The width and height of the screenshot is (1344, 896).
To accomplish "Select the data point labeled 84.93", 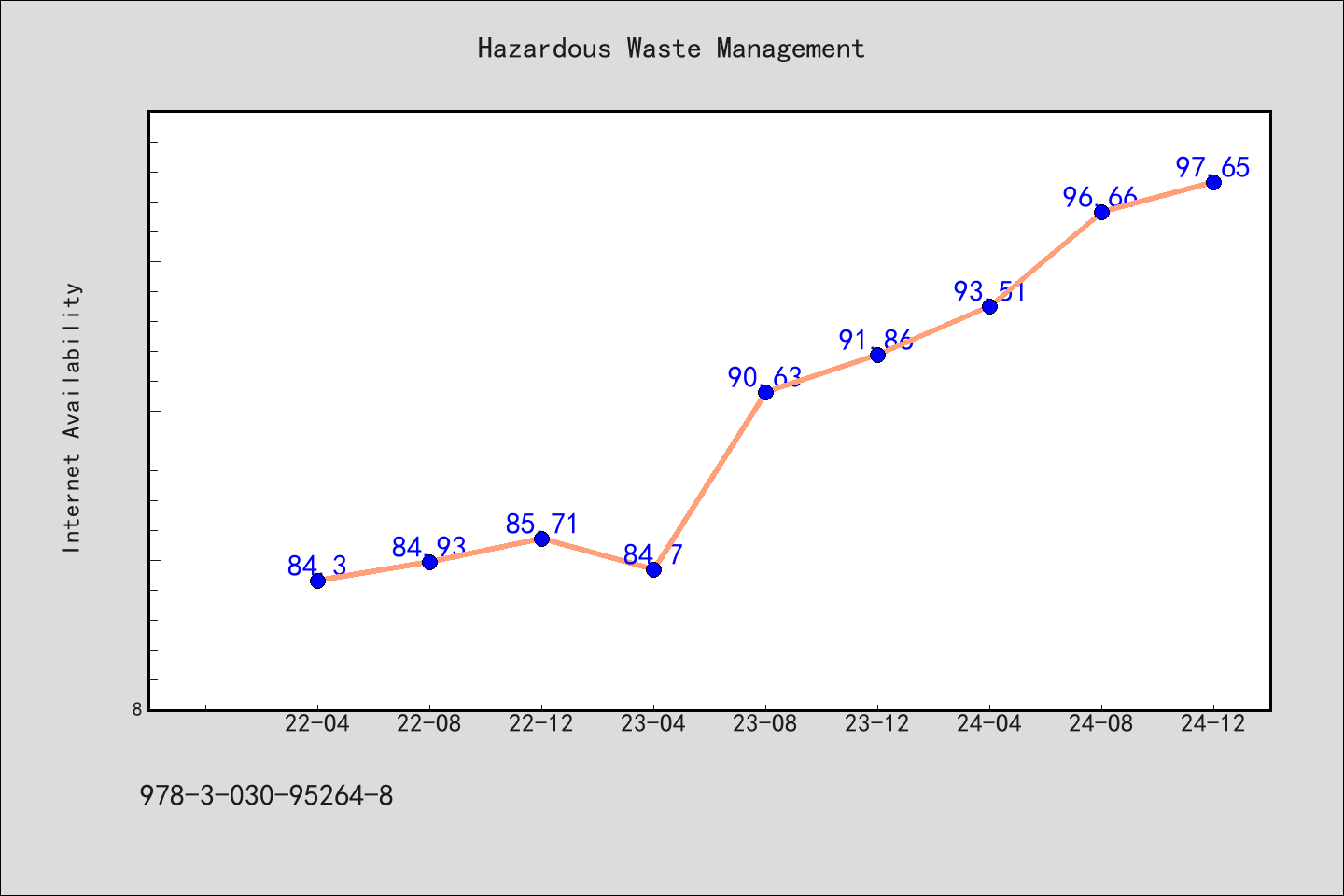I will (x=429, y=562).
